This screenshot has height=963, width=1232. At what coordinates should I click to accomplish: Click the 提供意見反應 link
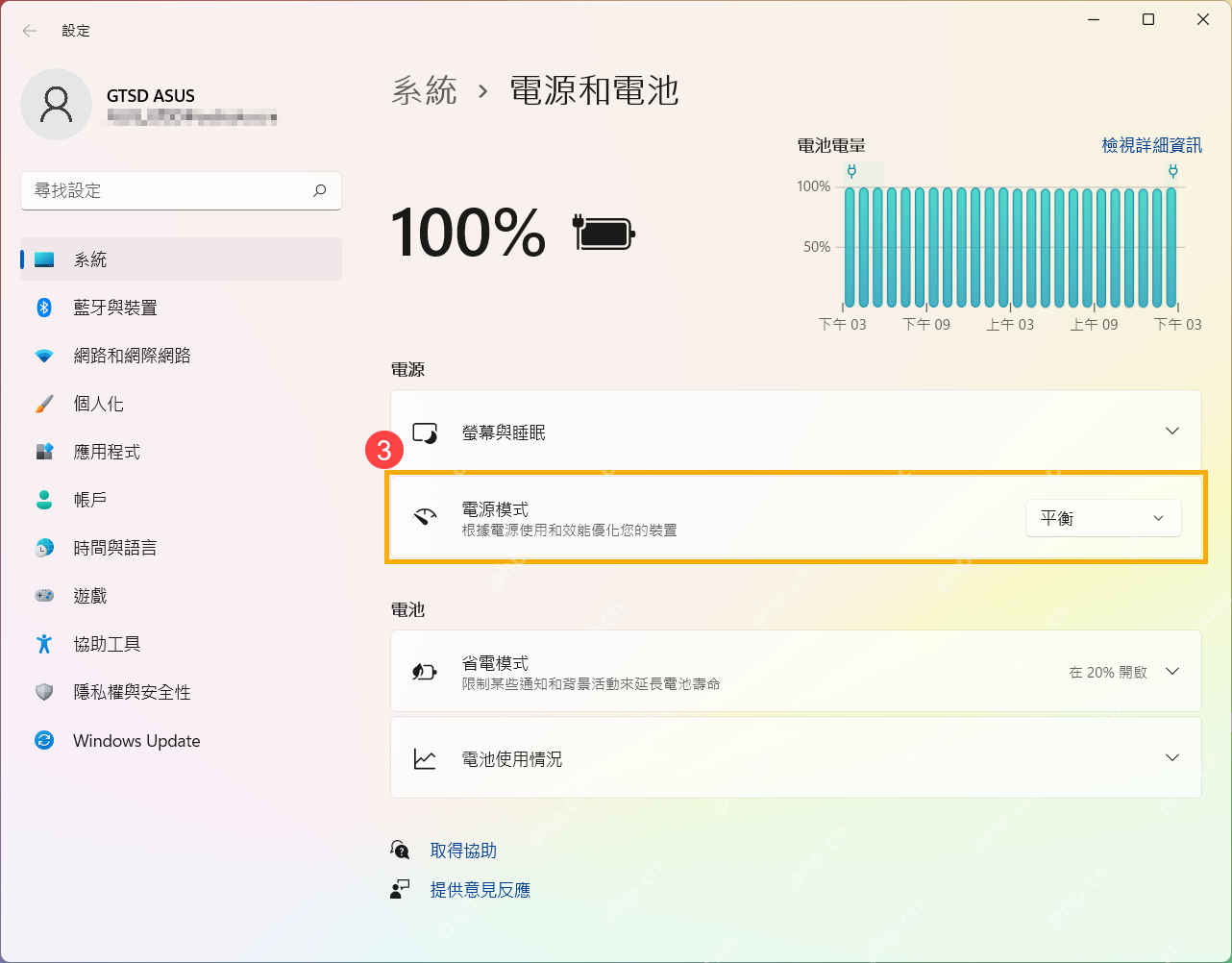480,890
